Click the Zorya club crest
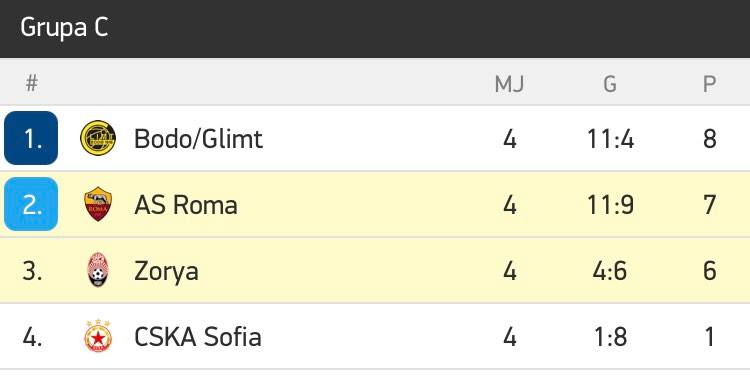The image size is (750, 383). tap(98, 270)
